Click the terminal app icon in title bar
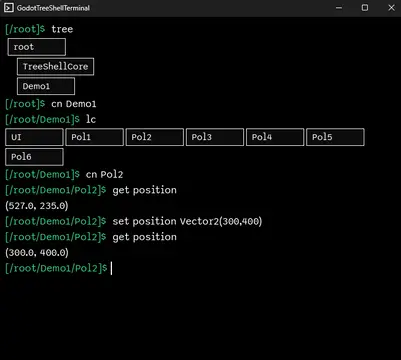Image resolution: width=401 pixels, height=360 pixels. click(9, 8)
